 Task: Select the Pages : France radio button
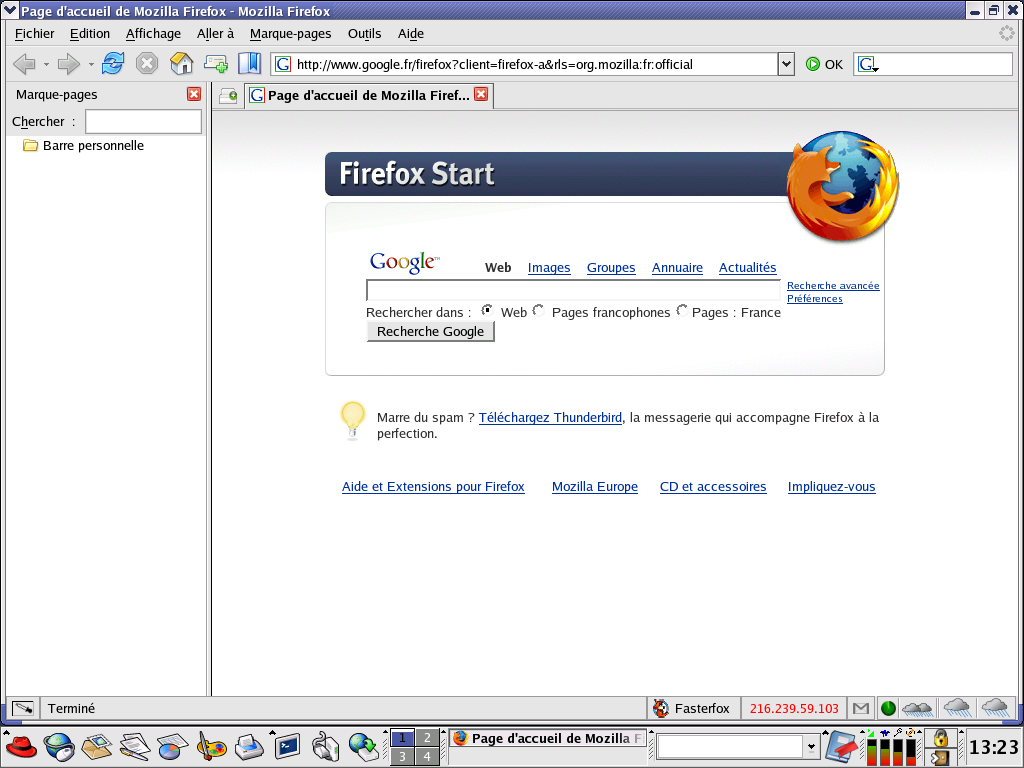[682, 311]
